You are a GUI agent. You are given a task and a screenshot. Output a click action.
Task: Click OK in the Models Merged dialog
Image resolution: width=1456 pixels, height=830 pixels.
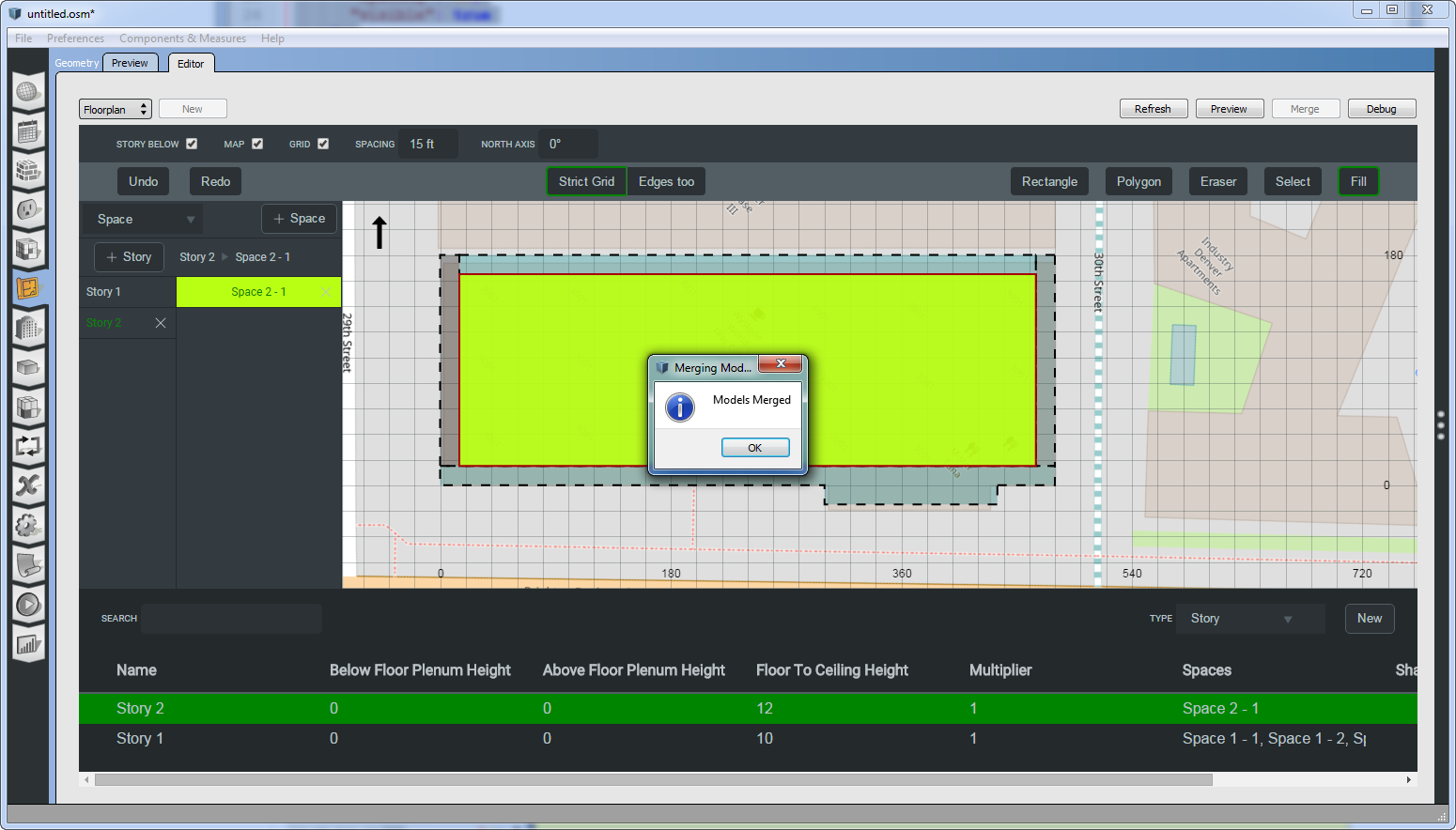point(754,448)
